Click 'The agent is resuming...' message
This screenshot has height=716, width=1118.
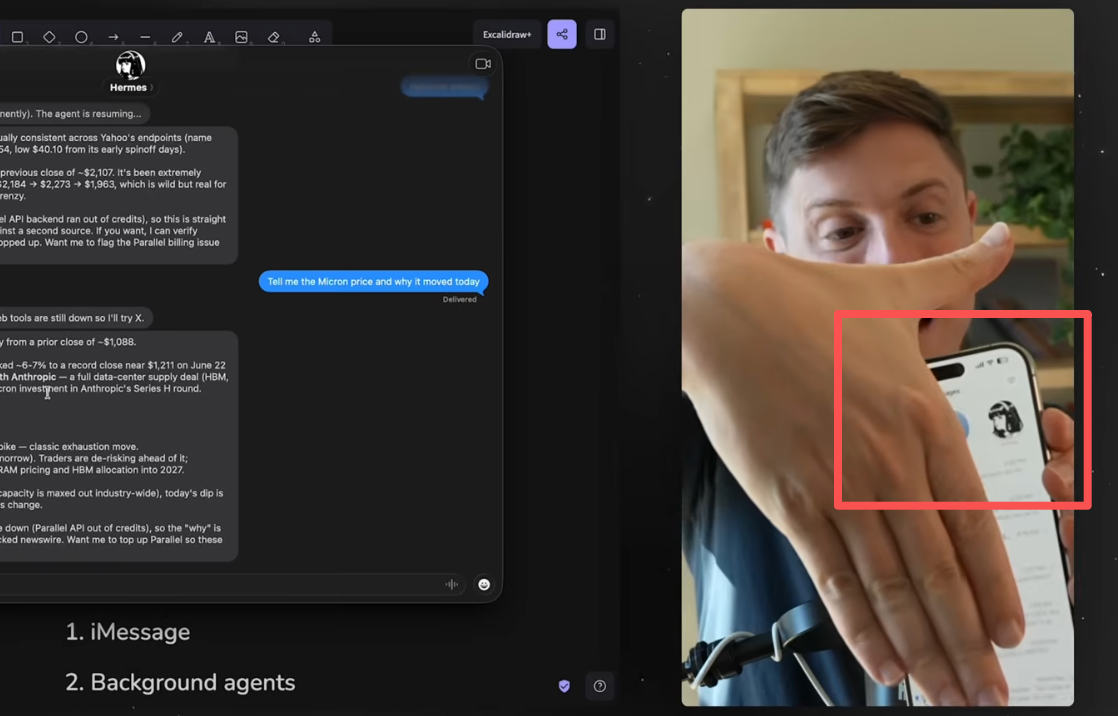[x=74, y=113]
